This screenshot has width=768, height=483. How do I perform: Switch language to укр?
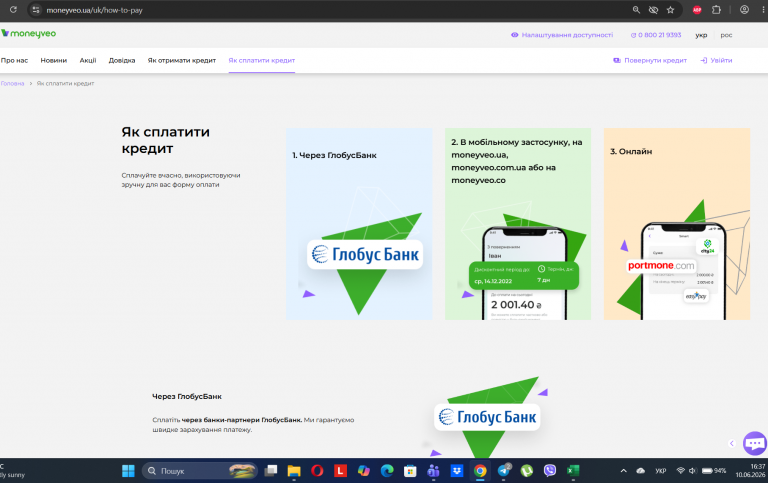pos(701,35)
